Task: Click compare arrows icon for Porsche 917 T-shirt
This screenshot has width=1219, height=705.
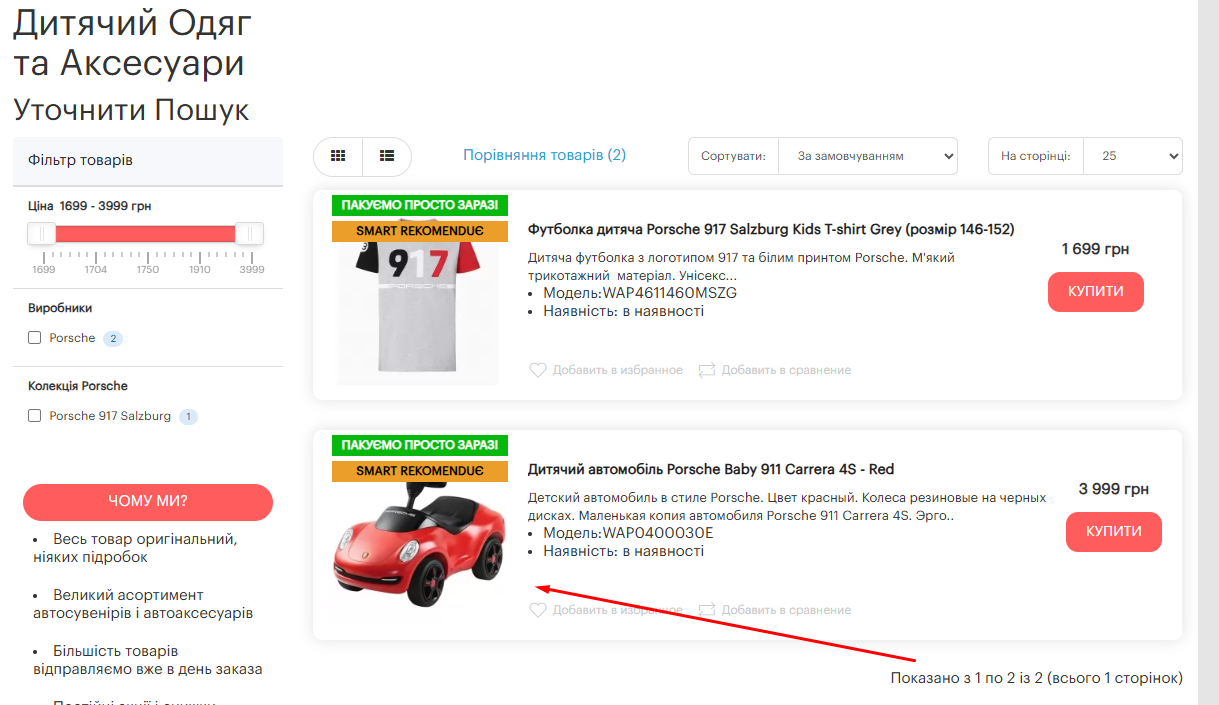Action: pyautogui.click(x=707, y=370)
